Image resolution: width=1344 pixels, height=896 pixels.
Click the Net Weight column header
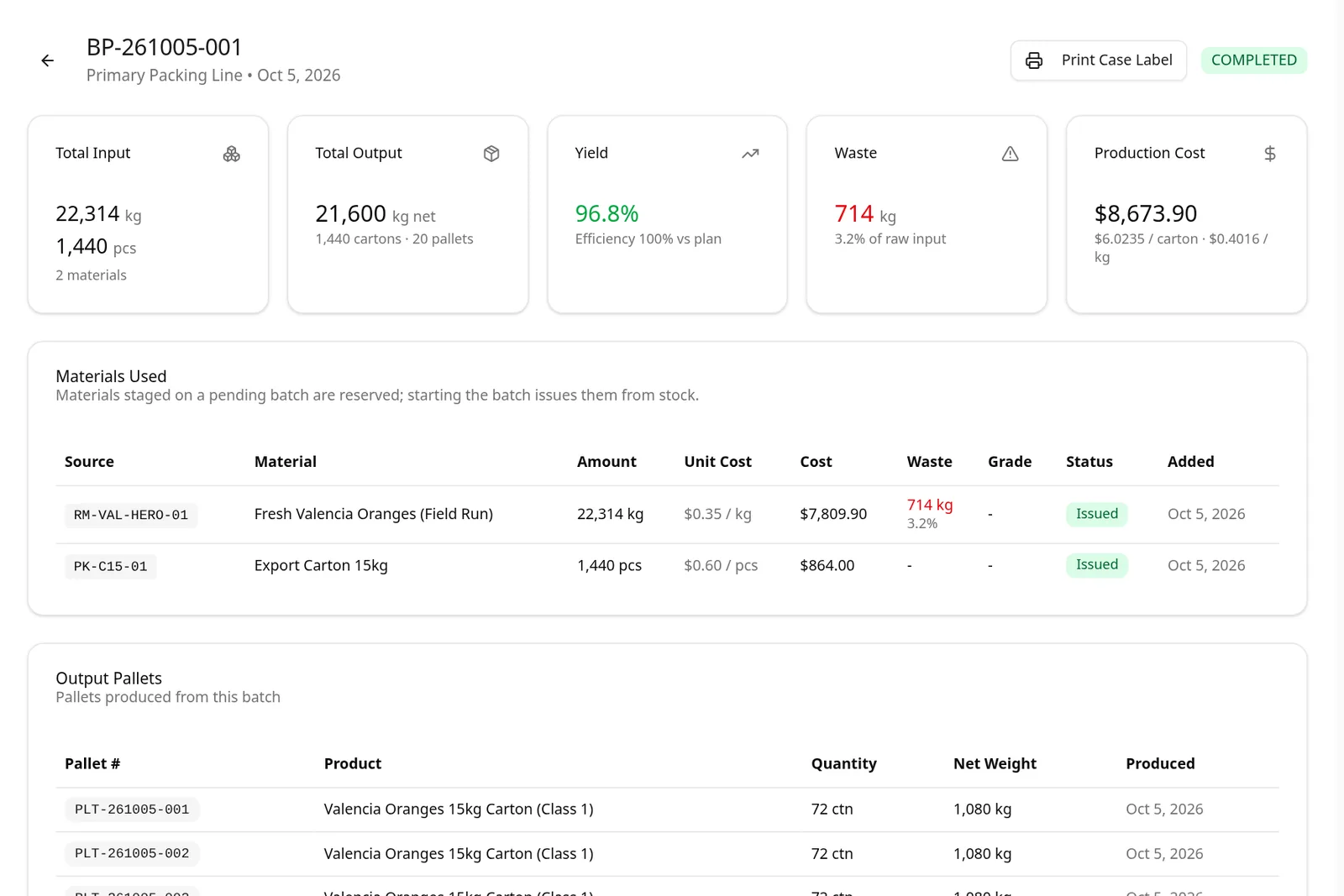[995, 764]
